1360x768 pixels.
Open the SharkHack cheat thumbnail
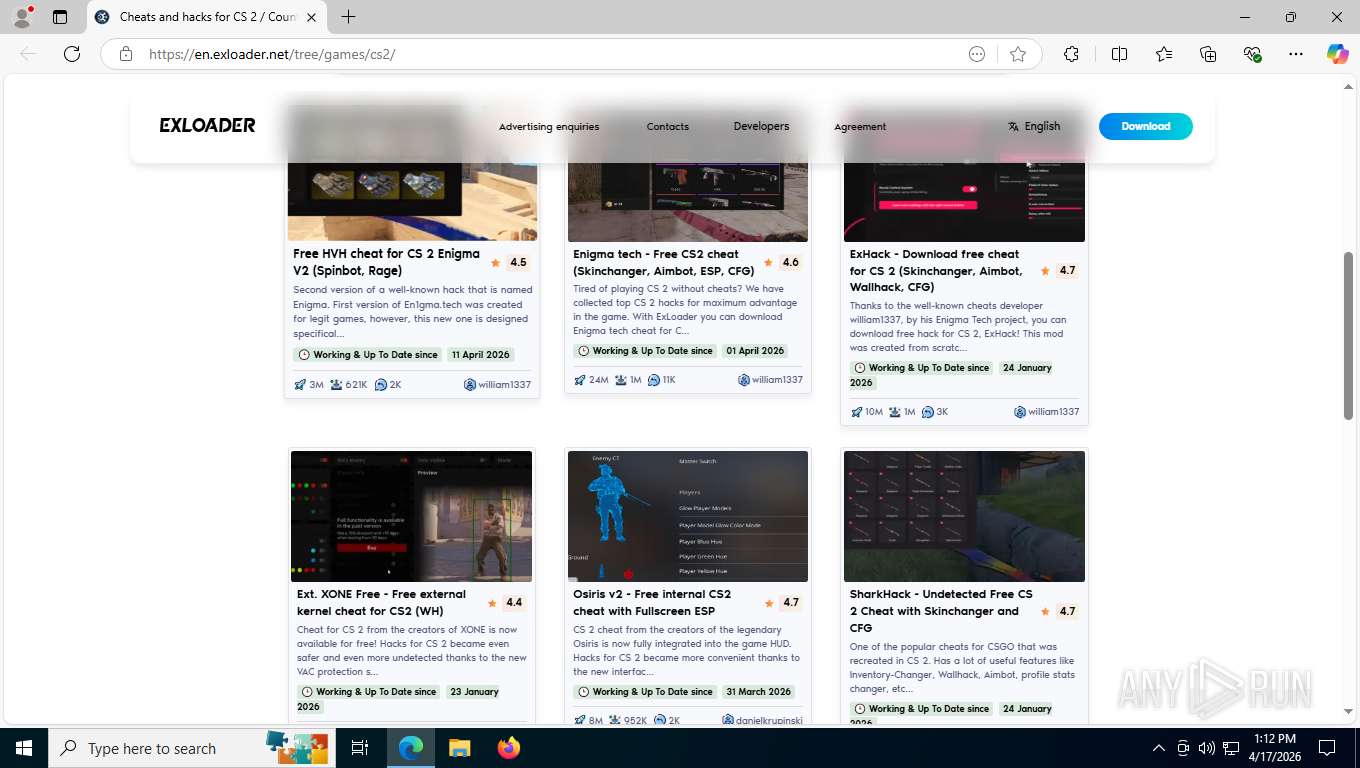(x=964, y=516)
